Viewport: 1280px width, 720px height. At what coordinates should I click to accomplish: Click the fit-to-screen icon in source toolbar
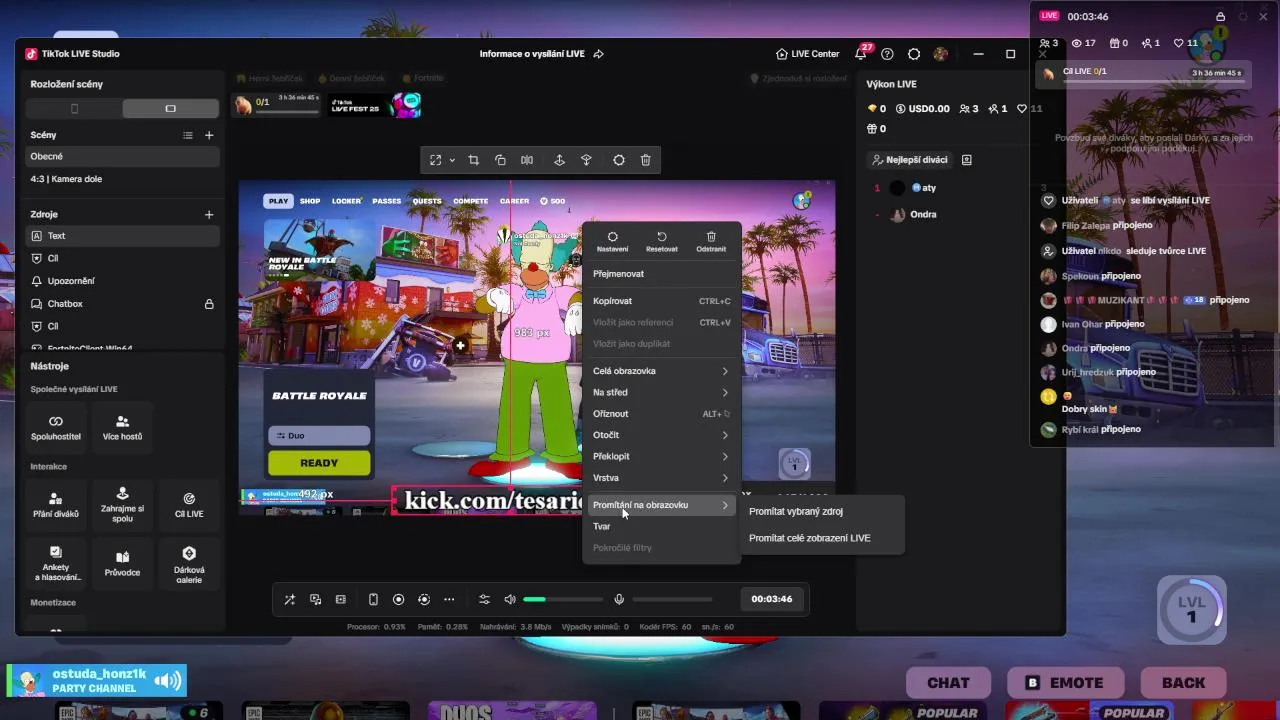click(435, 160)
